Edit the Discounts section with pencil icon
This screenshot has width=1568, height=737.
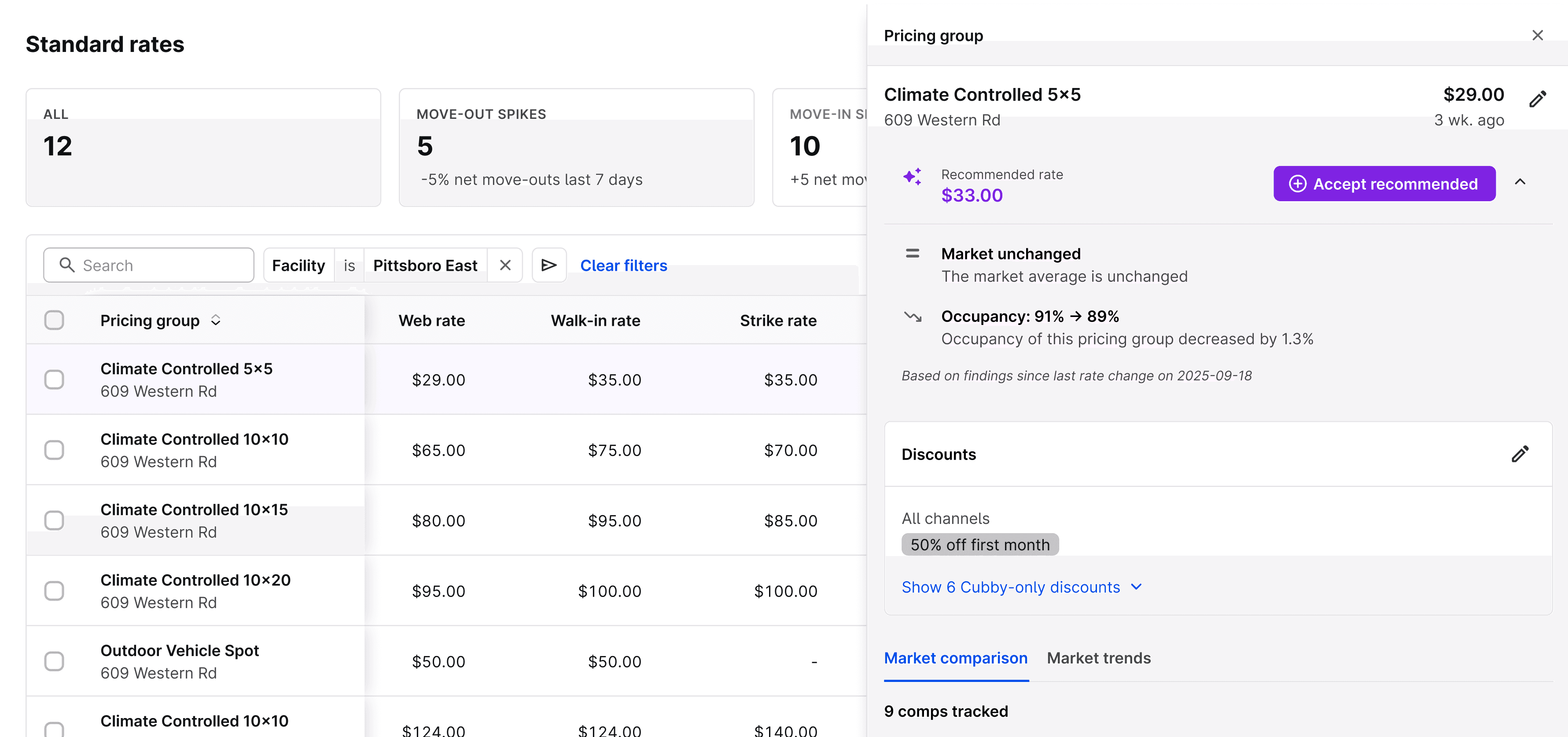[1519, 454]
